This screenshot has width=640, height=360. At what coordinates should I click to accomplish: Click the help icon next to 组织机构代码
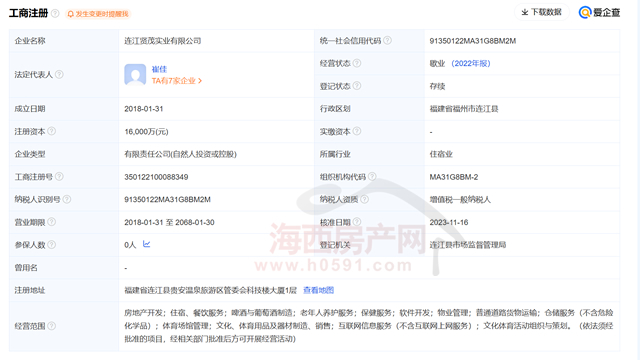click(x=372, y=176)
